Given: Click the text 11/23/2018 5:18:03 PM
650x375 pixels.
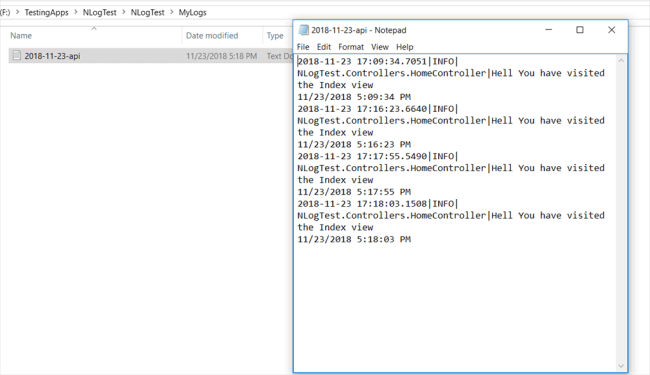Looking at the screenshot, I should point(354,240).
